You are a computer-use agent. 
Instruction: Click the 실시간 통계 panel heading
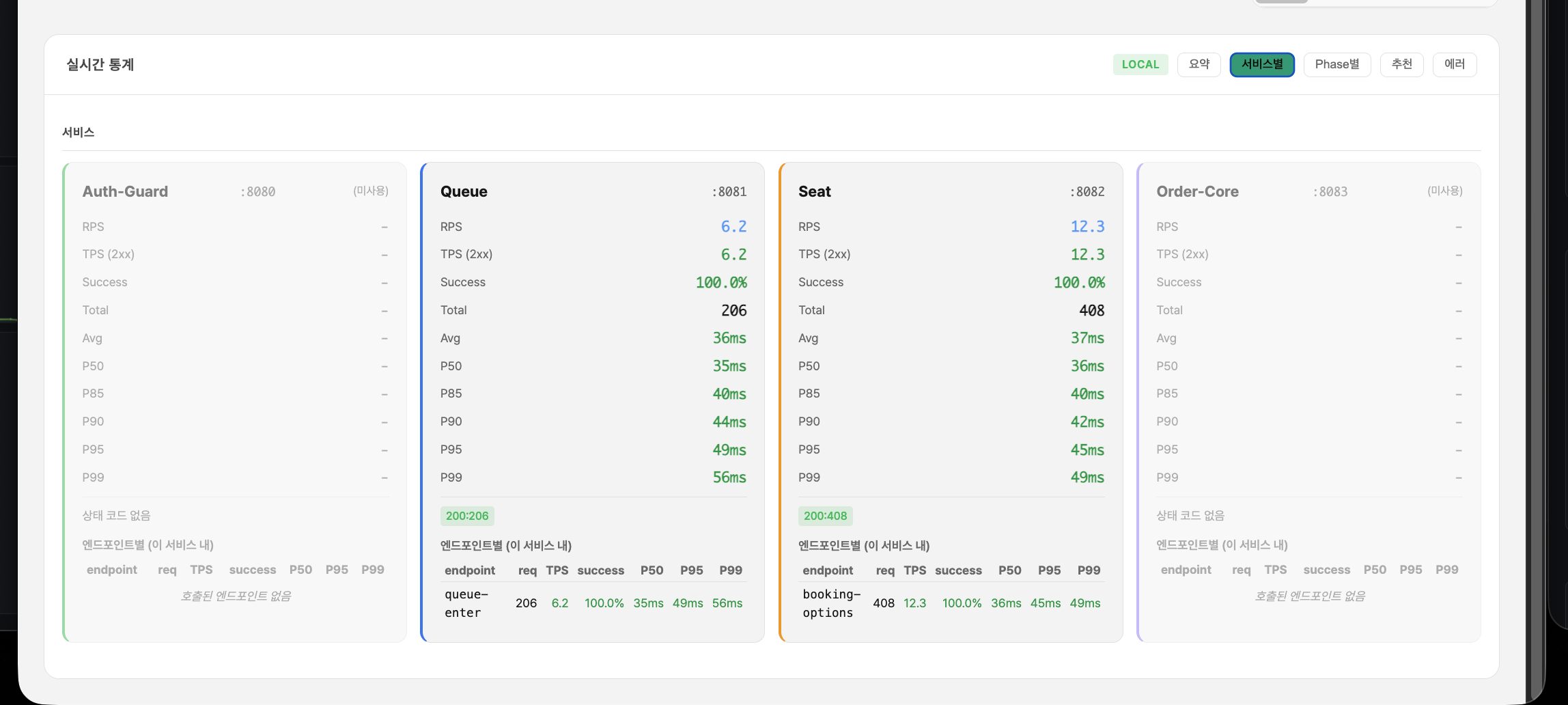(100, 64)
